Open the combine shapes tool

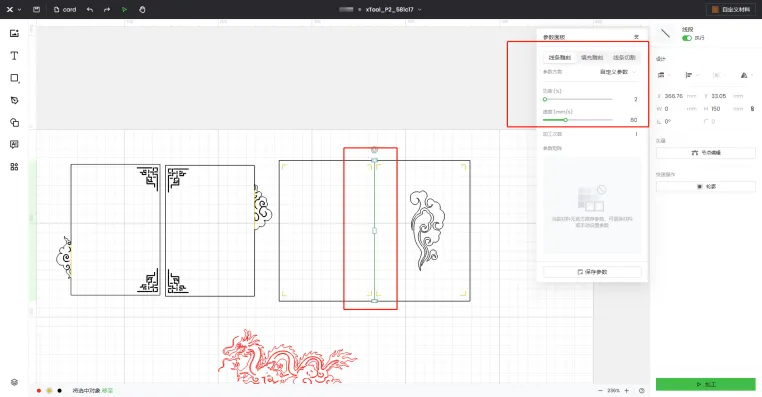(14, 122)
